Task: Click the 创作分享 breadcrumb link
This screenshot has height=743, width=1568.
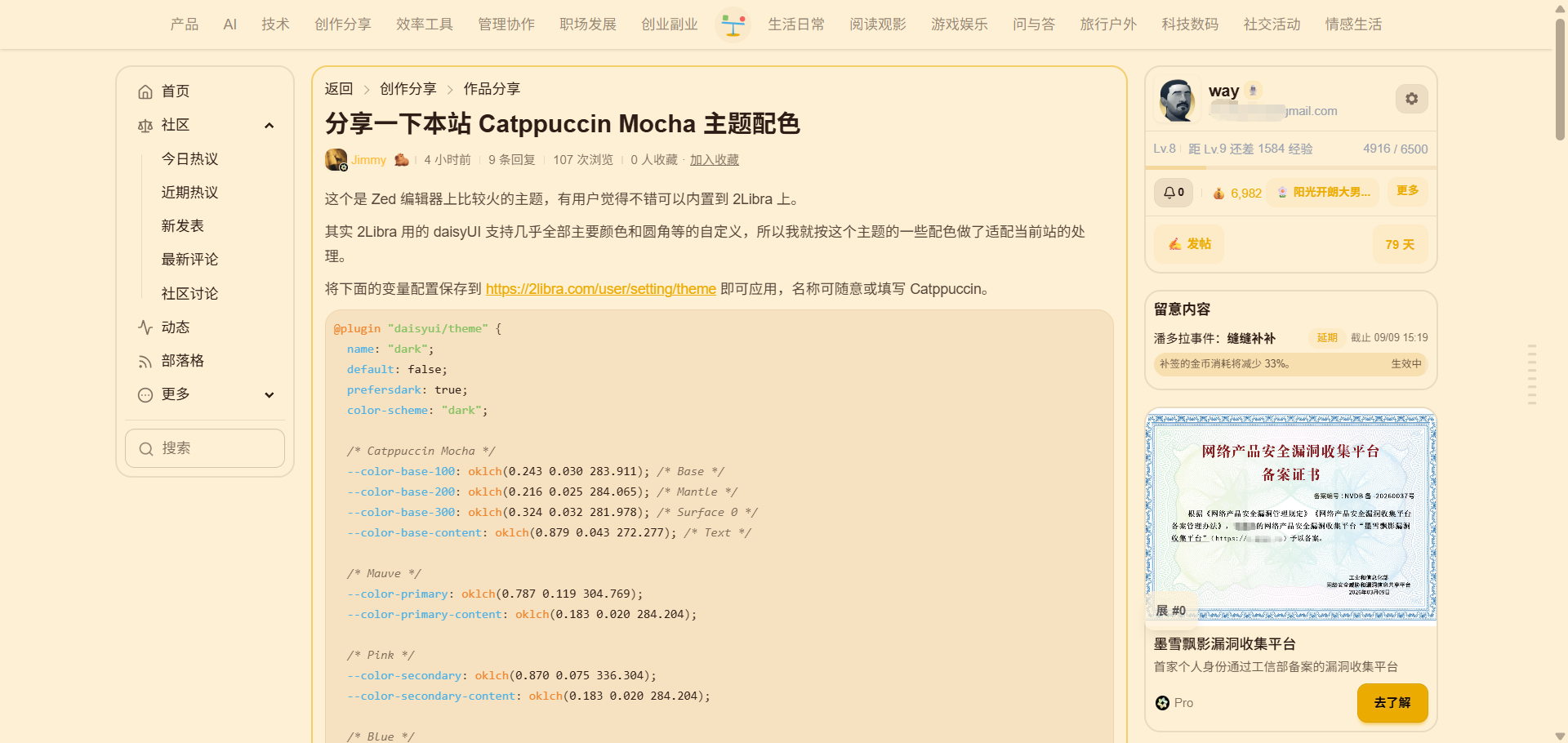Action: coord(408,89)
